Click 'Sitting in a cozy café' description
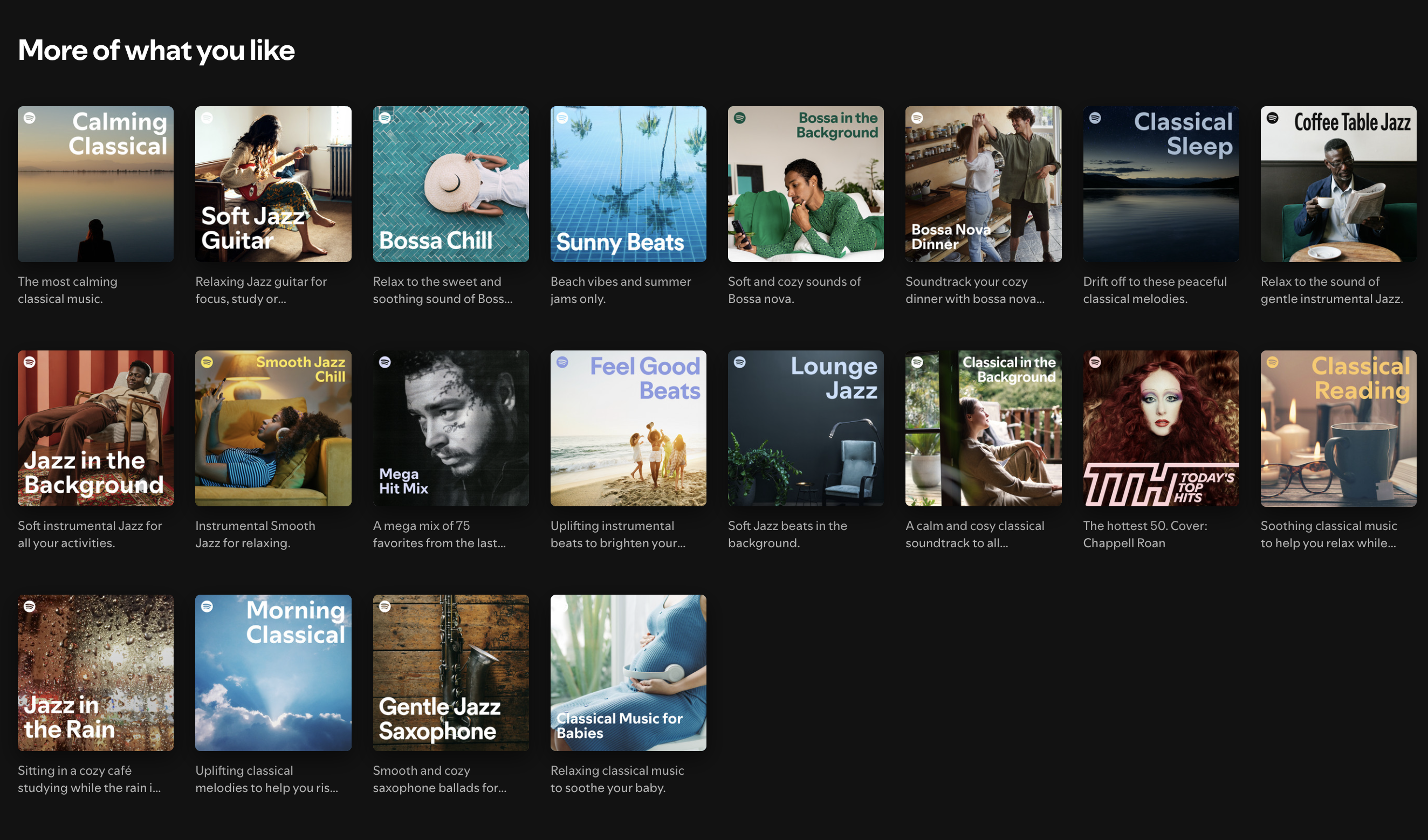The height and width of the screenshot is (840, 1428). [x=90, y=779]
